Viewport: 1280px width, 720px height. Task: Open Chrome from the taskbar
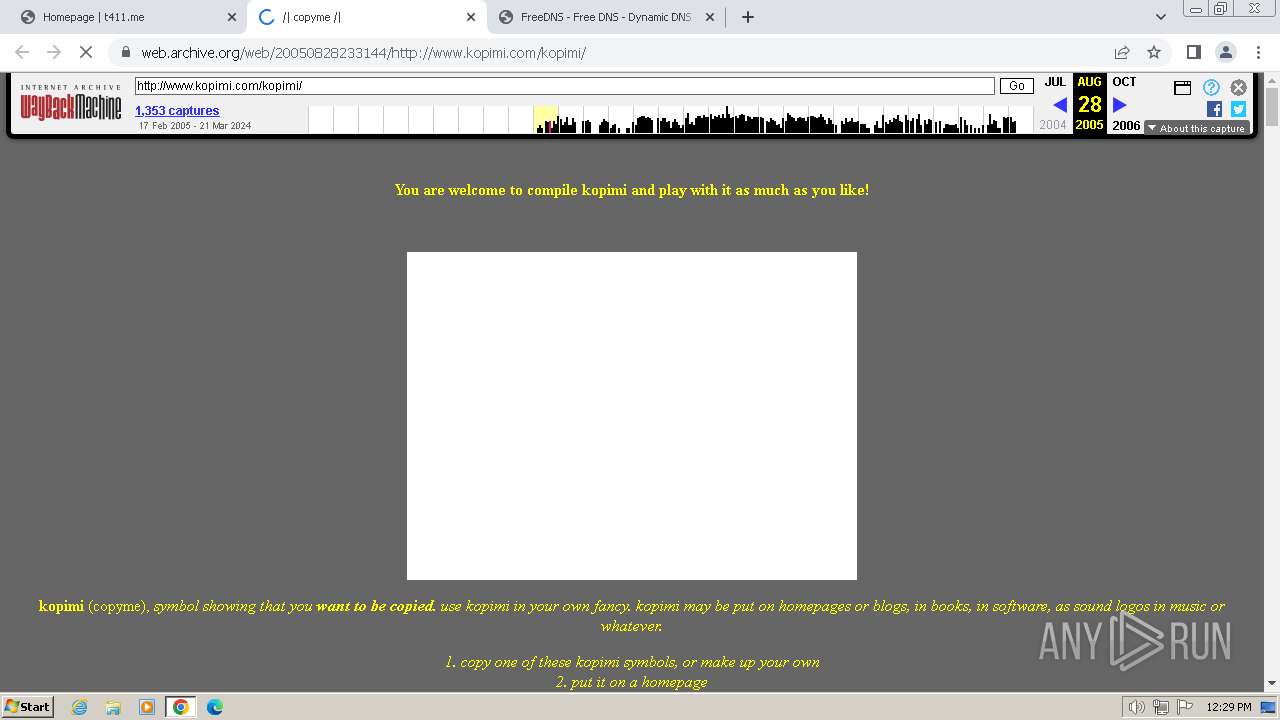(181, 707)
